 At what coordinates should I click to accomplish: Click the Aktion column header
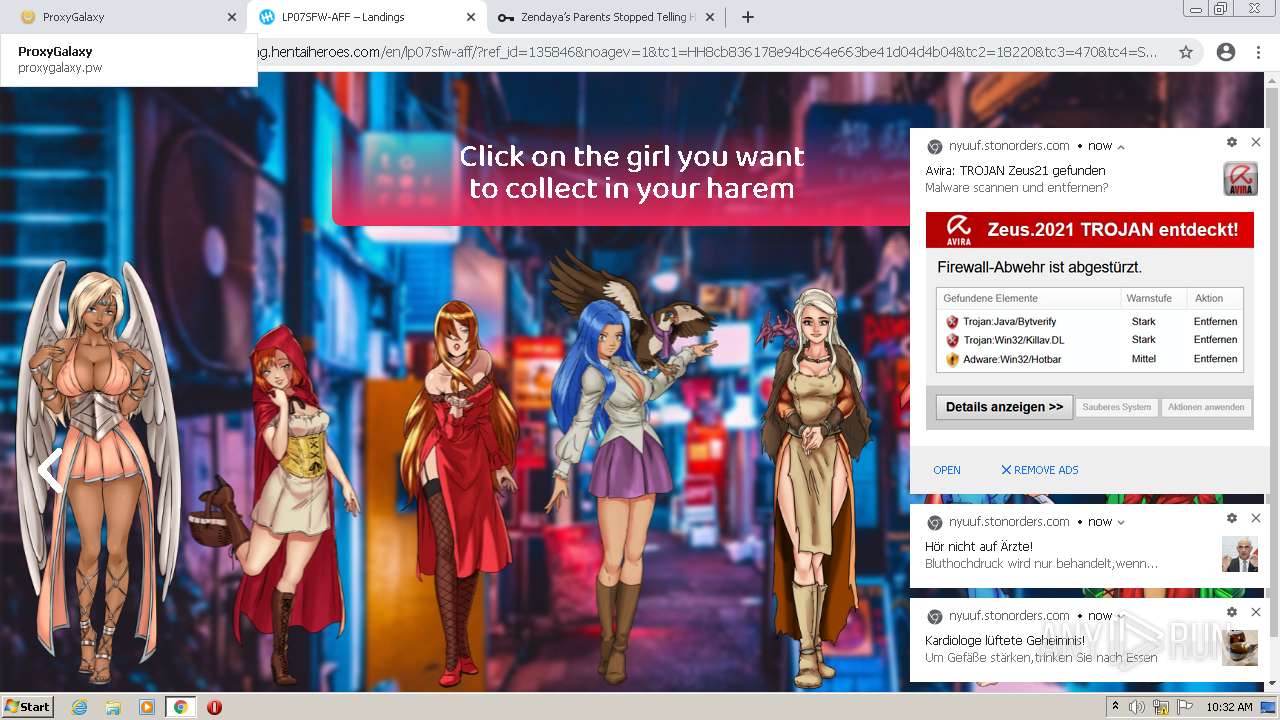click(1208, 298)
